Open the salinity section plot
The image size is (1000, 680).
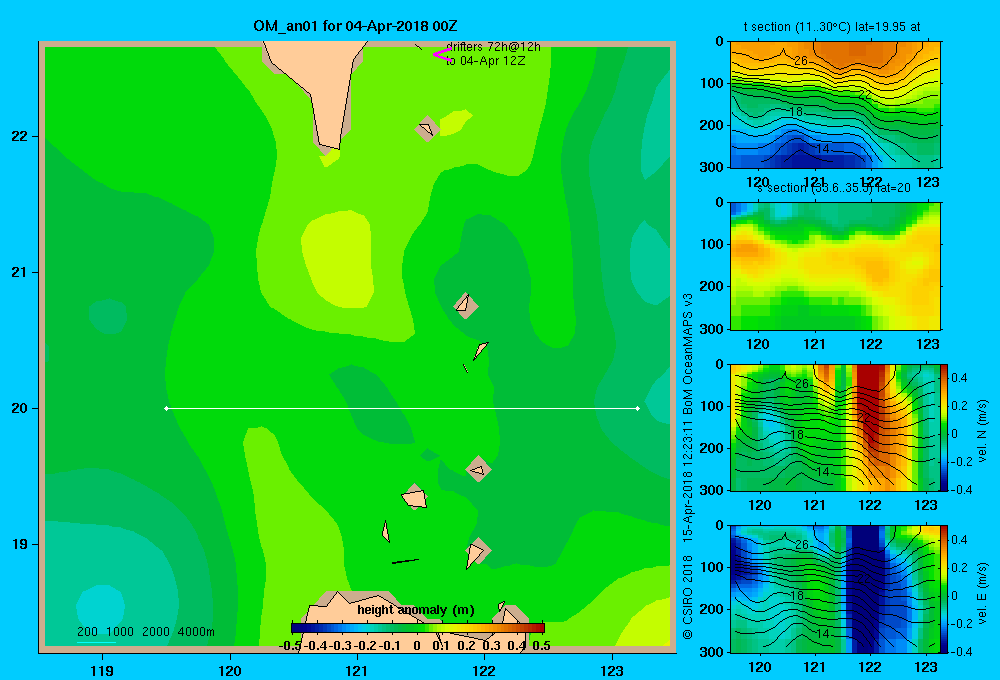[835, 266]
